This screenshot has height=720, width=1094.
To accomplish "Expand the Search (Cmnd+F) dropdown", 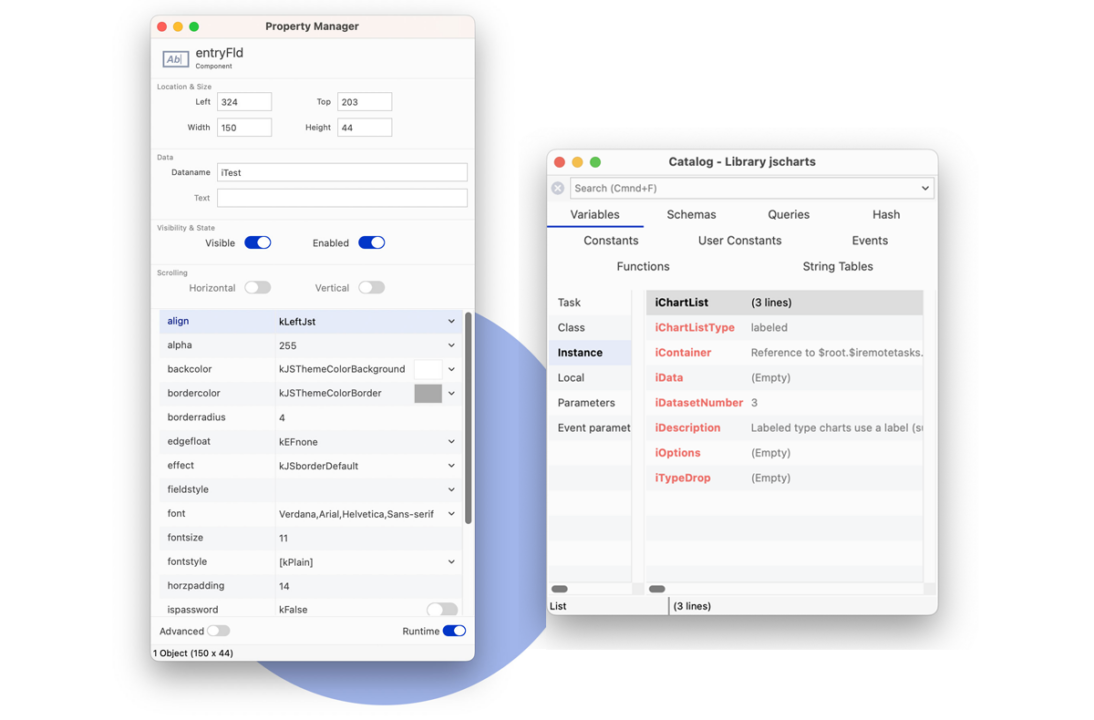I will coord(925,188).
